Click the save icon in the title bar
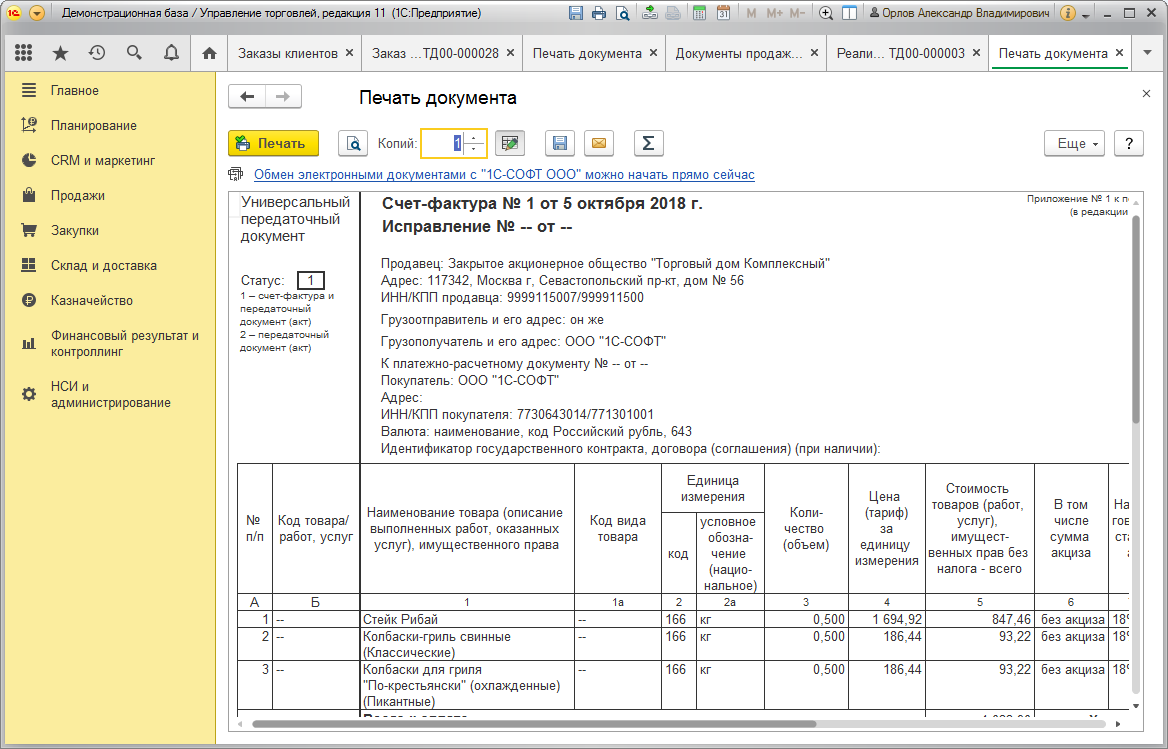 [x=576, y=13]
